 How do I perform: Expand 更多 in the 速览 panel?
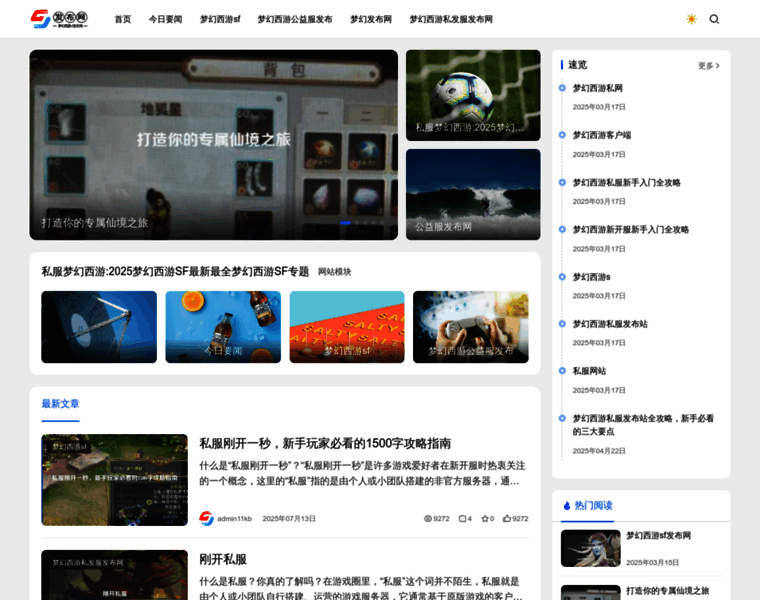point(709,65)
